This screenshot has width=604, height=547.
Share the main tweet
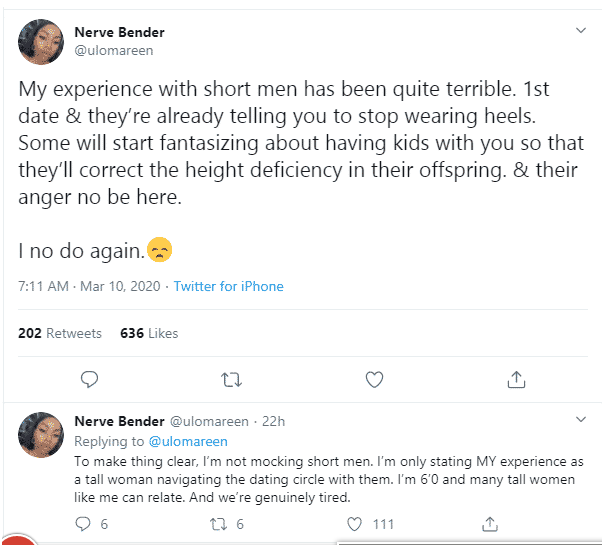pyautogui.click(x=516, y=379)
